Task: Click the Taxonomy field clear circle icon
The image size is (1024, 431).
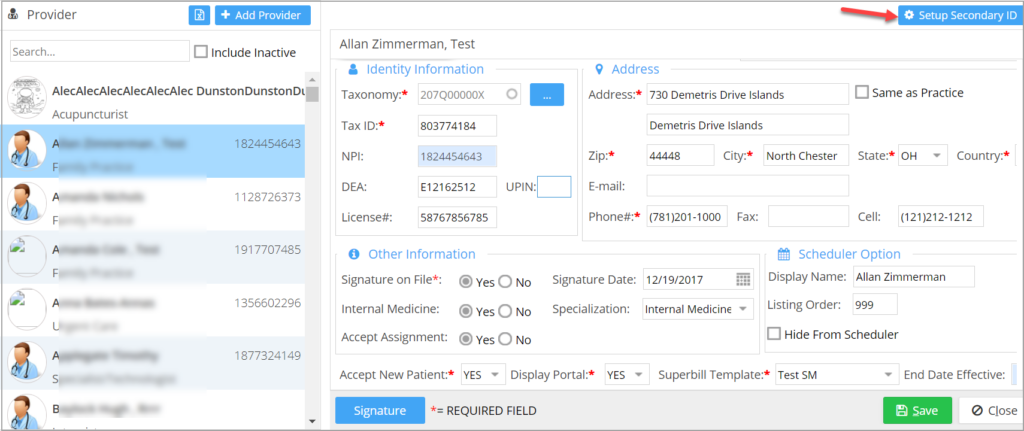Action: point(513,94)
